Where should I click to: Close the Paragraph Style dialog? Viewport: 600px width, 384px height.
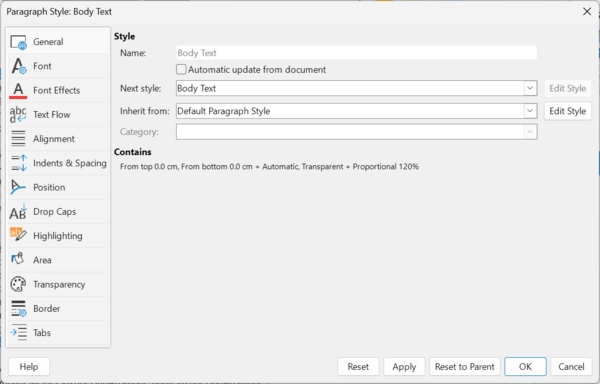[587, 11]
